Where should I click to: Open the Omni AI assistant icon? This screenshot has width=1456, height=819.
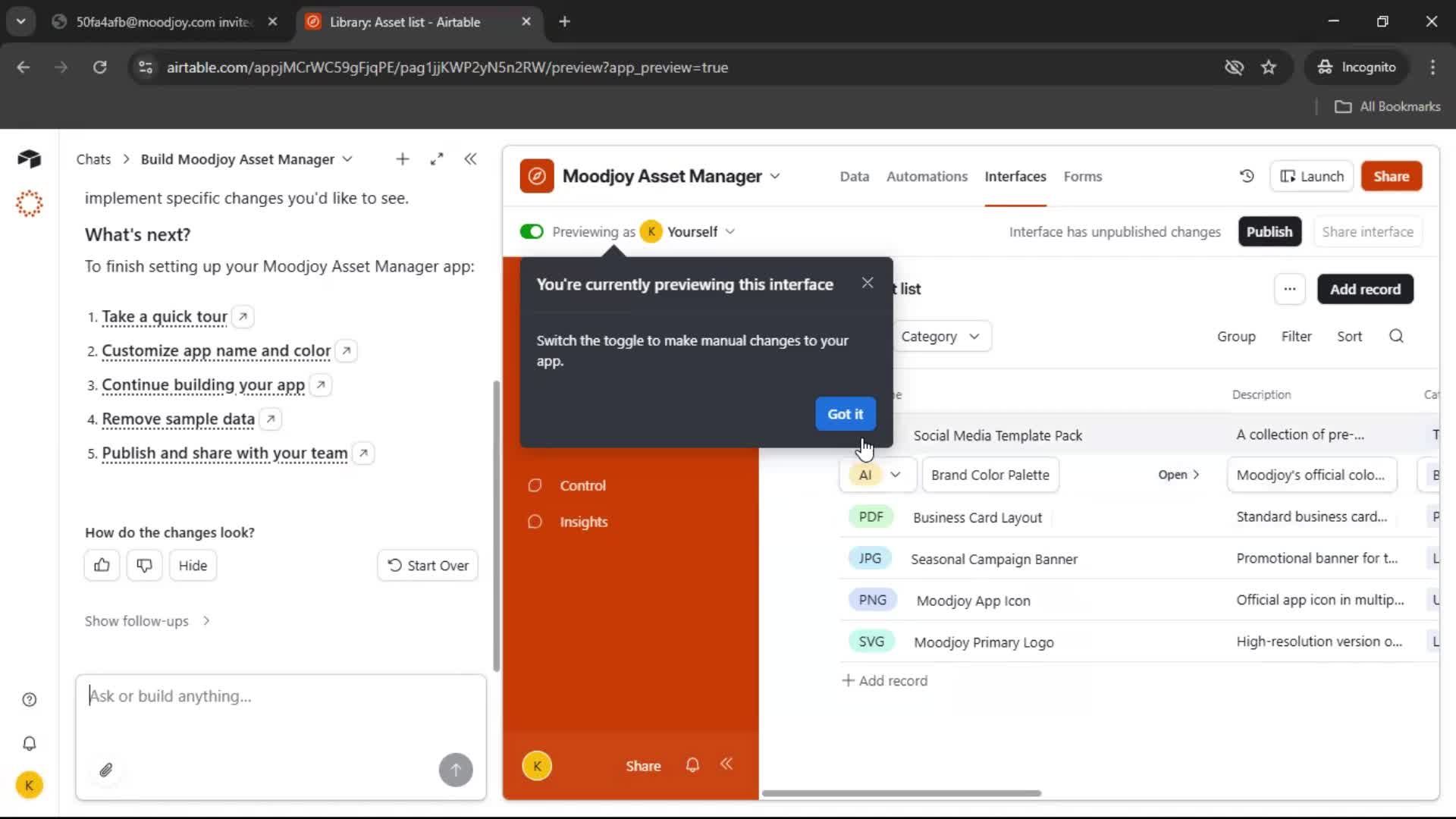(x=29, y=203)
